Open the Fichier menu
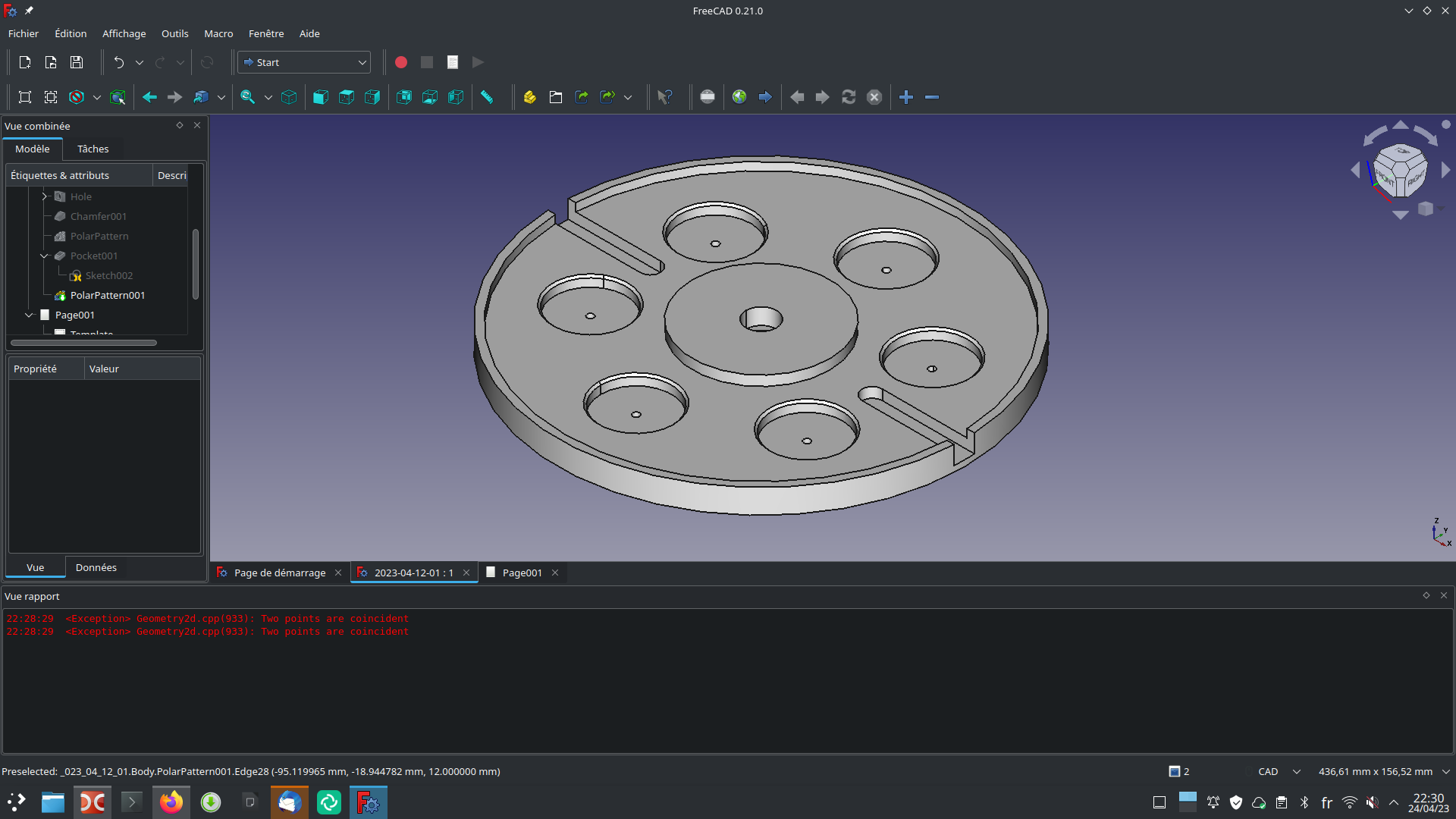 pyautogui.click(x=24, y=33)
